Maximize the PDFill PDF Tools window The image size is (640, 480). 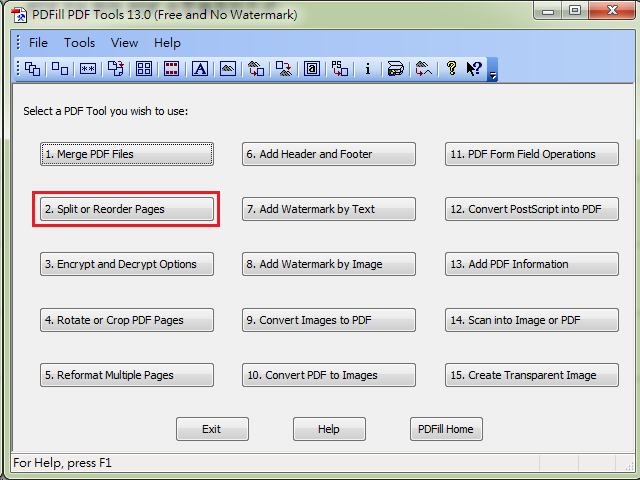pyautogui.click(x=575, y=10)
